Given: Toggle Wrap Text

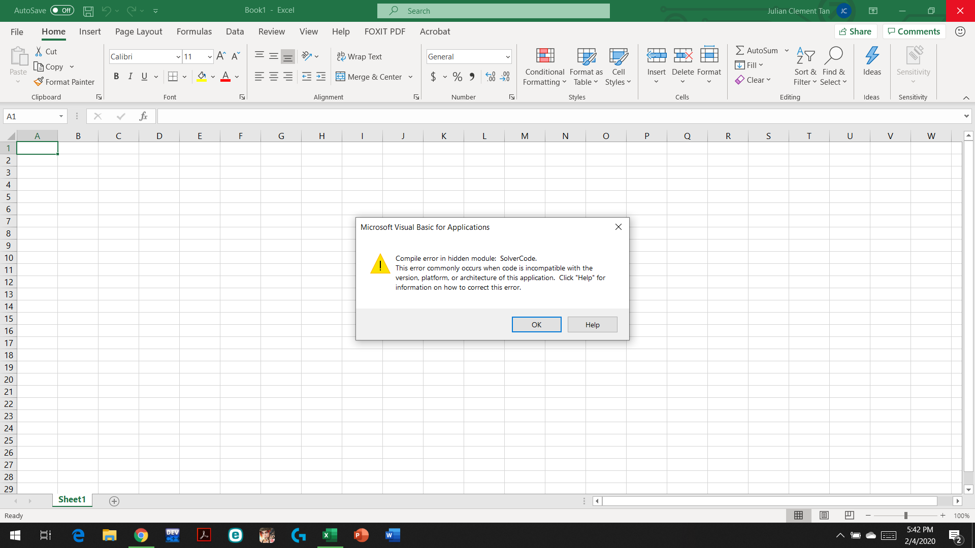Looking at the screenshot, I should pos(359,57).
